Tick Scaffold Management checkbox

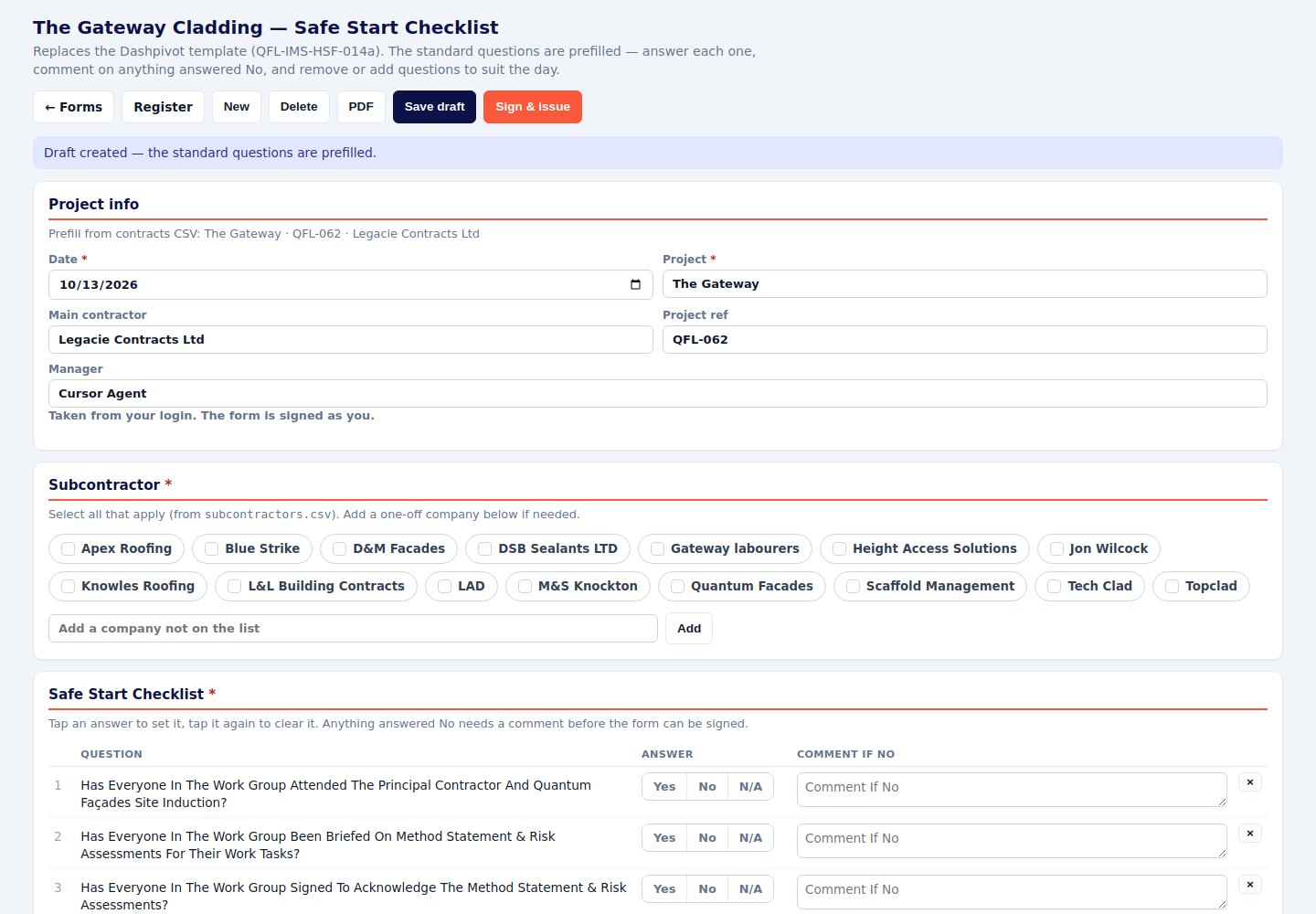click(x=854, y=586)
